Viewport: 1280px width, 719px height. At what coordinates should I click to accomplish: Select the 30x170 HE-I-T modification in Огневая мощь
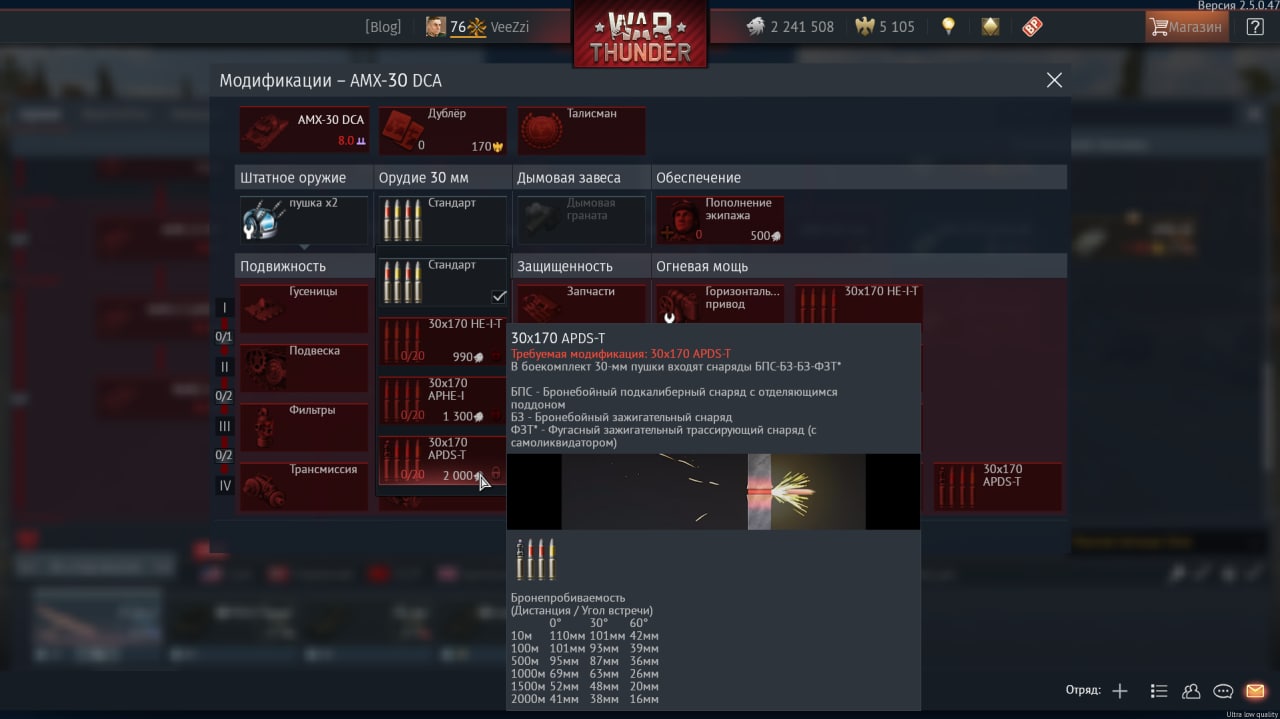(x=858, y=304)
